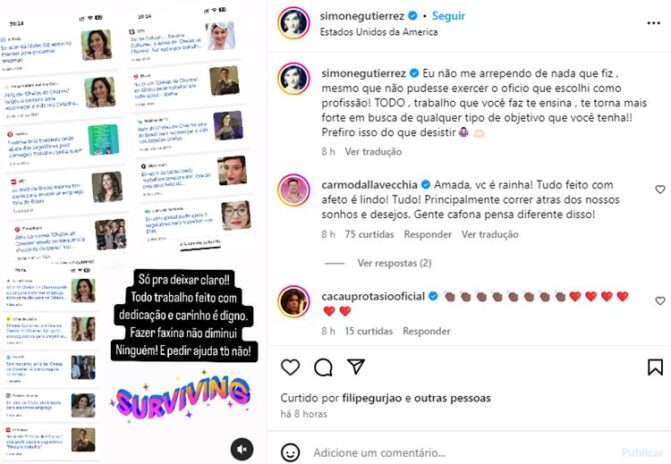Screen dimensions: 671x464
Task: Save the post with the bookmark icon
Action: (x=655, y=367)
